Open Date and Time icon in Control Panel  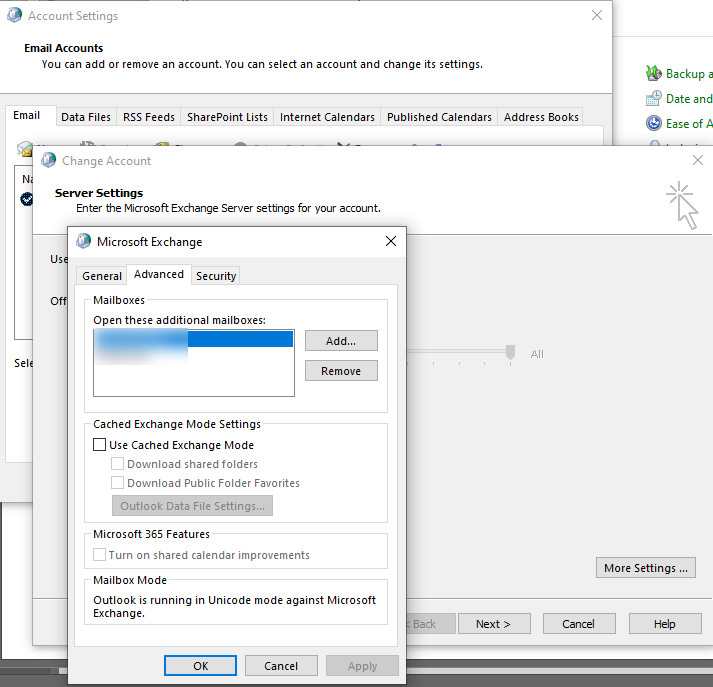[653, 98]
